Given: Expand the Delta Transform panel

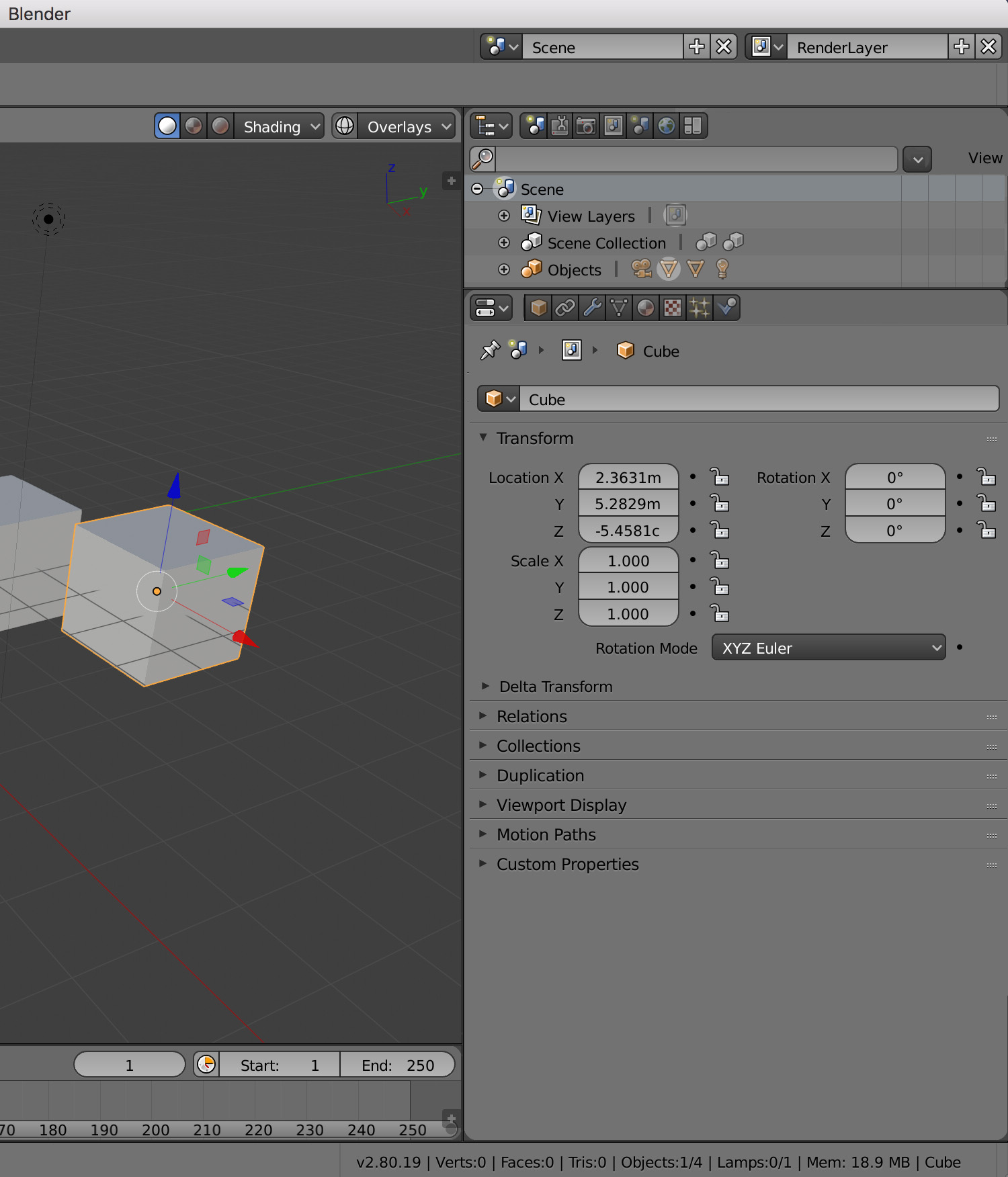Looking at the screenshot, I should (x=555, y=687).
